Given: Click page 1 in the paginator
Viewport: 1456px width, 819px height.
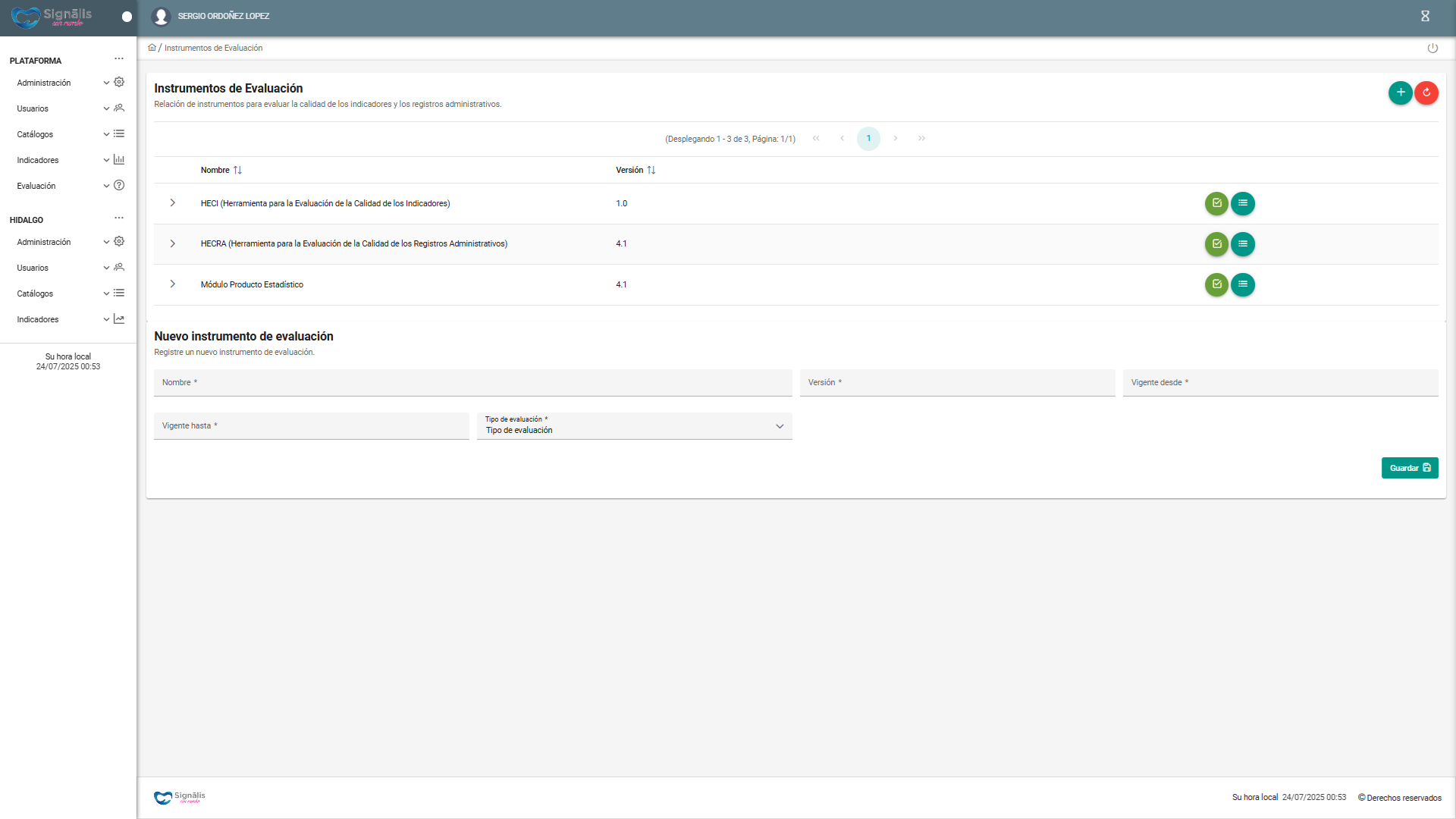Looking at the screenshot, I should [868, 139].
